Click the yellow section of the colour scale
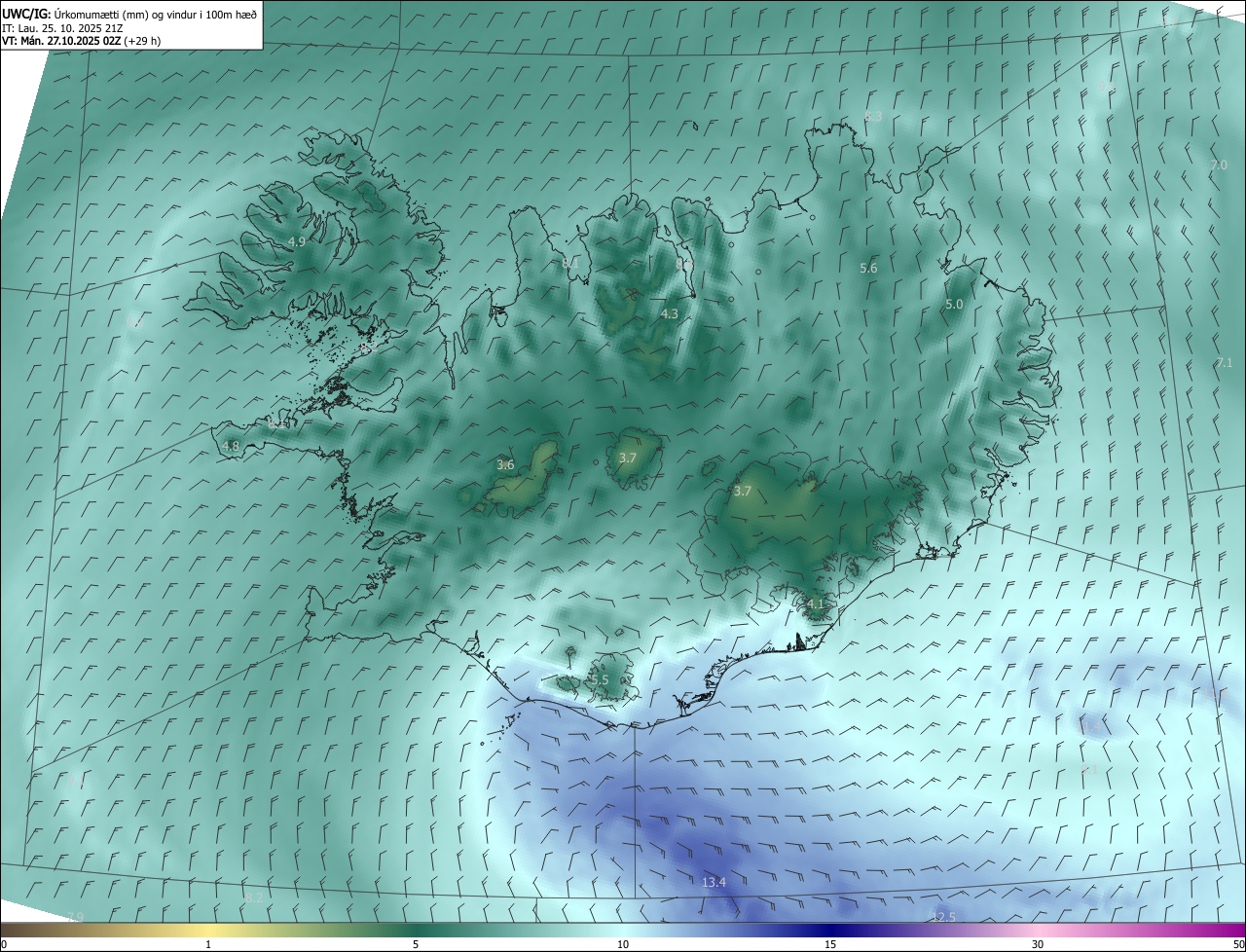Screen dimensions: 1246x952 (208, 931)
